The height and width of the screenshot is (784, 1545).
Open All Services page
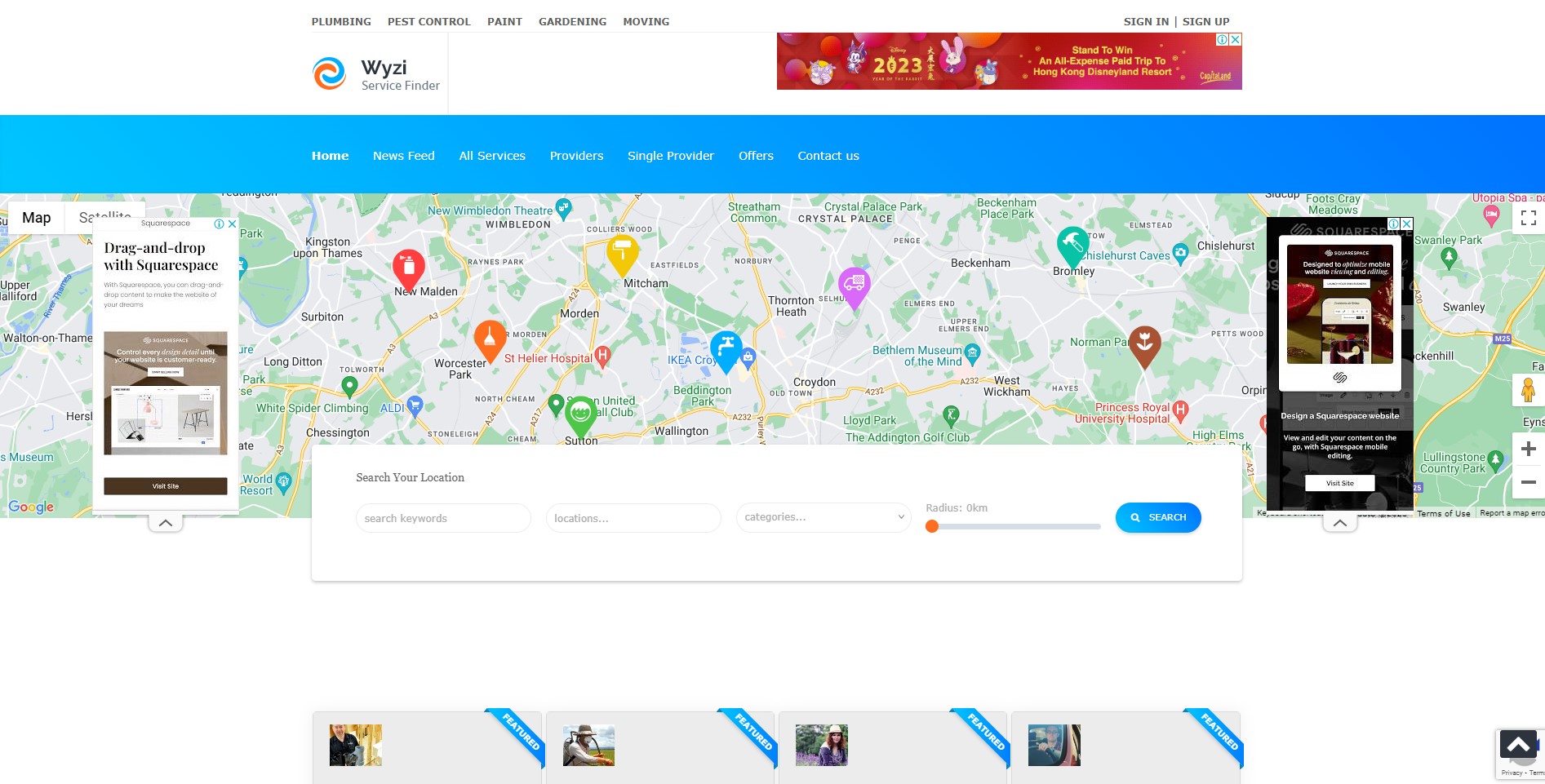point(492,156)
